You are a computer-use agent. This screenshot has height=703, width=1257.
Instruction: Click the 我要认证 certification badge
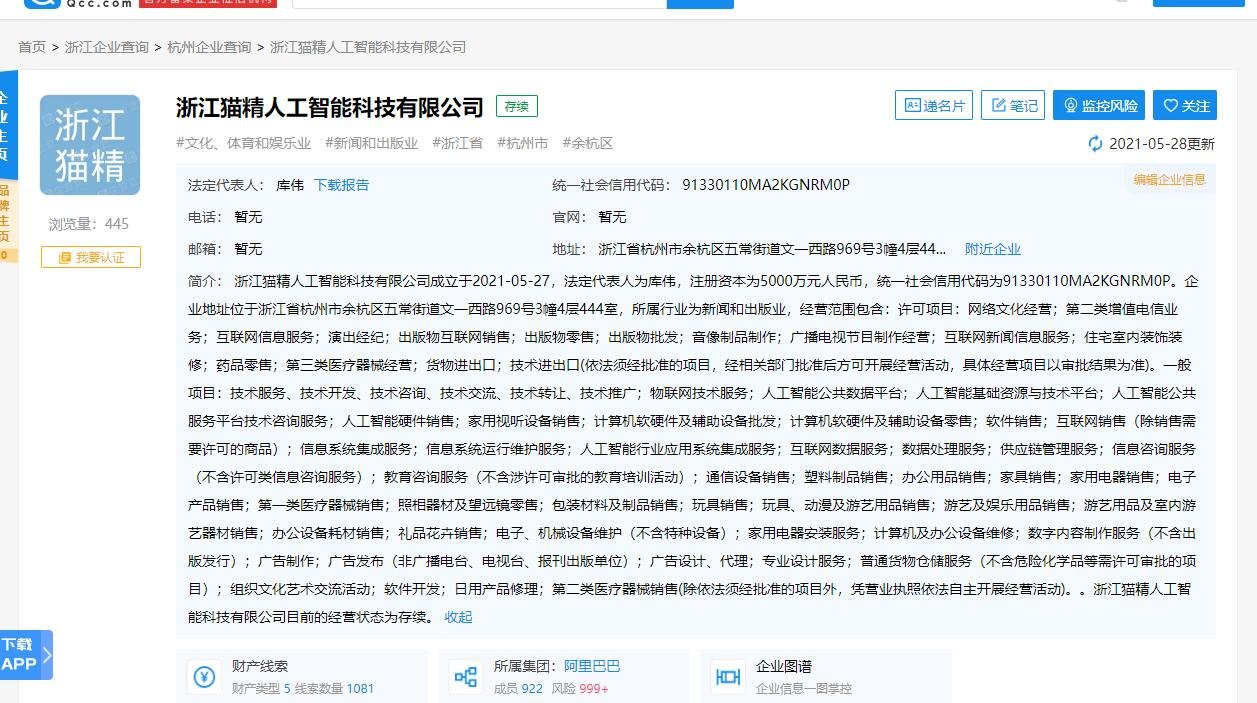(x=91, y=257)
